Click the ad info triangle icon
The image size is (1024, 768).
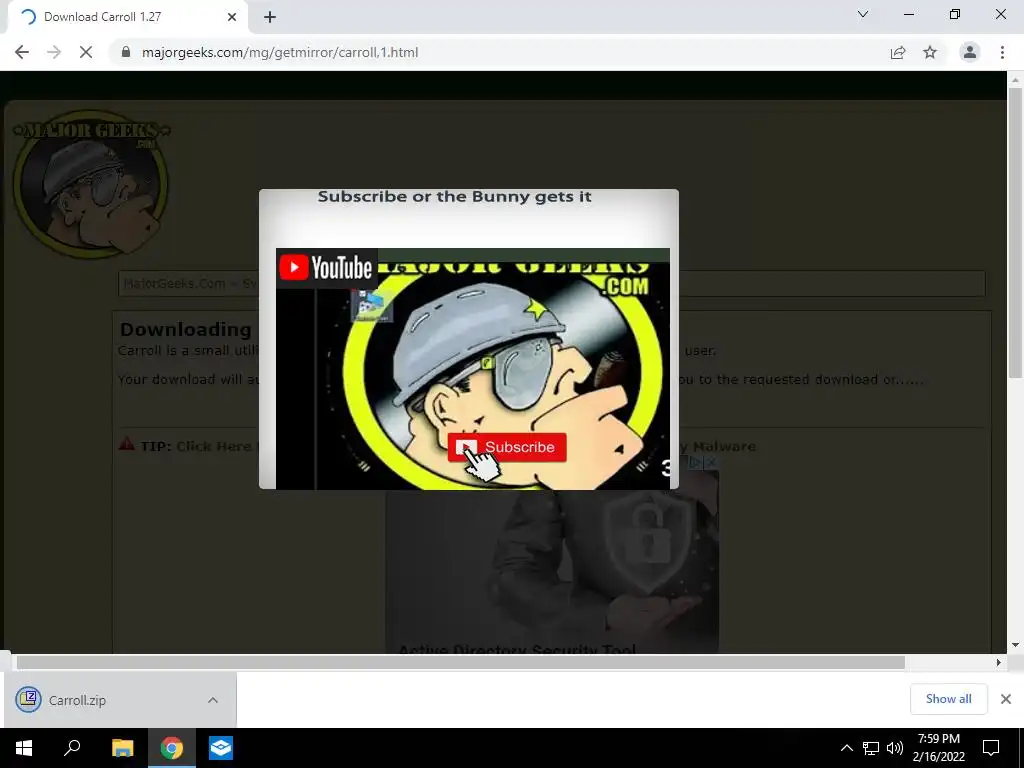coord(695,462)
